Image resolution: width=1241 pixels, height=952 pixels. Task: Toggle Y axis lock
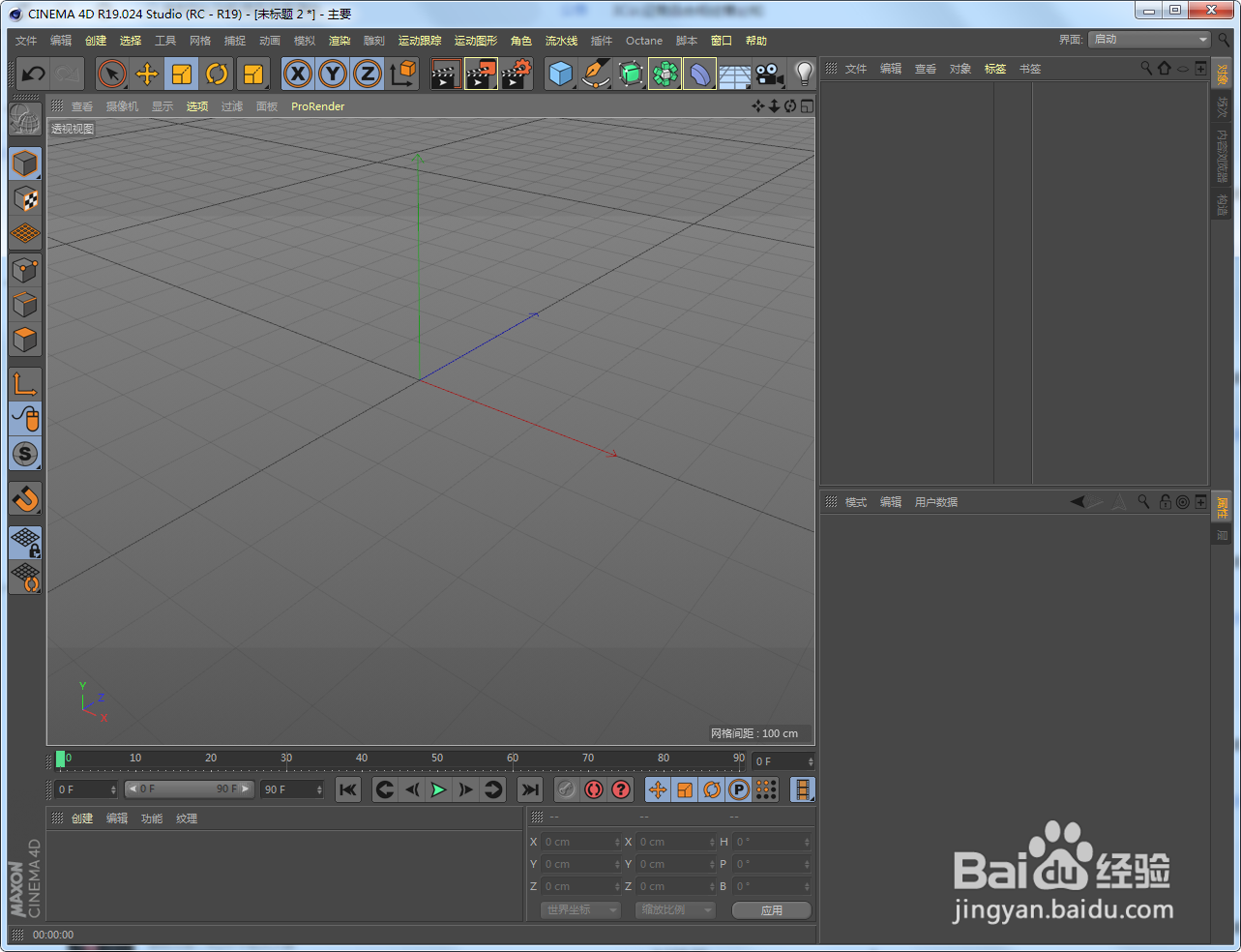tap(333, 74)
